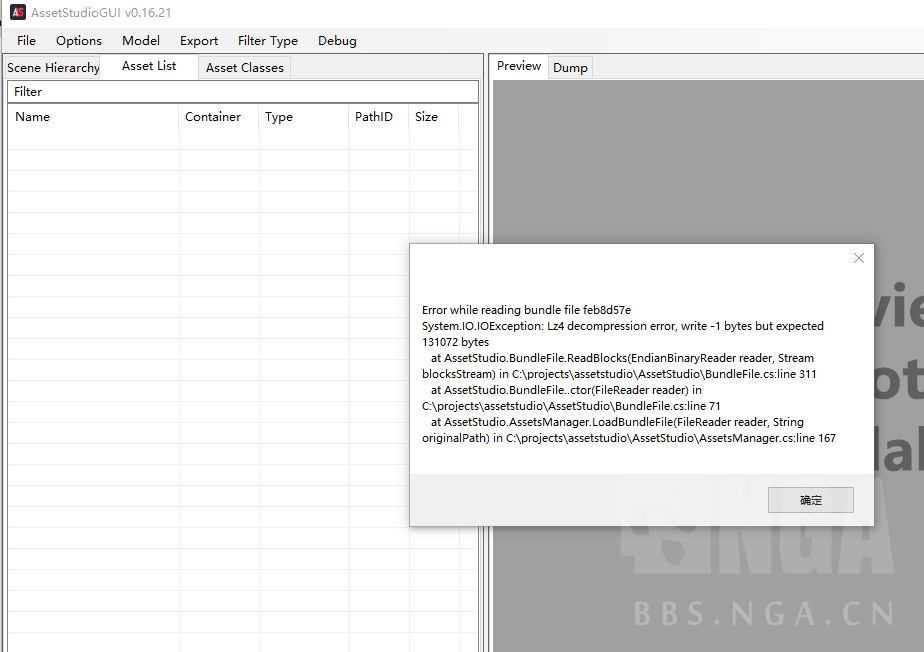Open the Model menu
Screen dimensions: 924x652
(x=141, y=41)
